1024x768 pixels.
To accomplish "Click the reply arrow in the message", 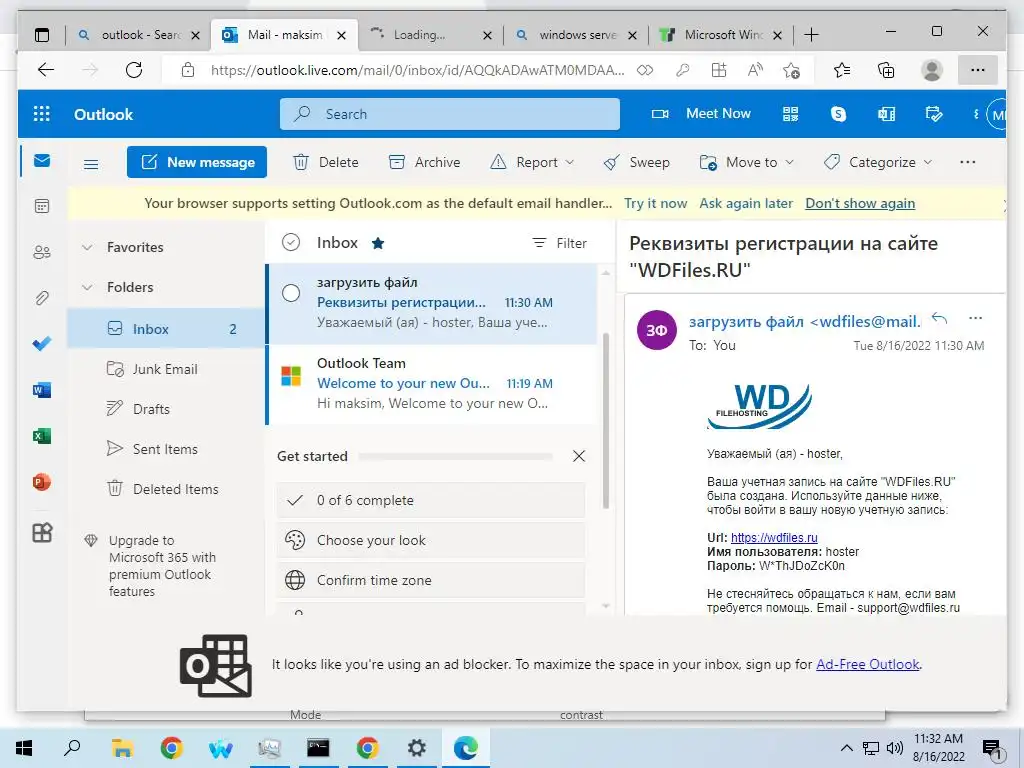I will coord(939,318).
